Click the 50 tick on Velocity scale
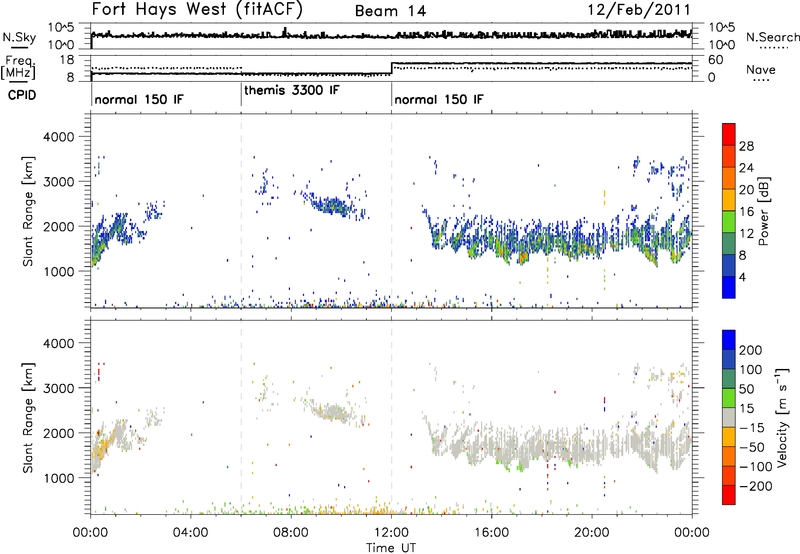Viewport: 800px width, 554px height. (x=746, y=389)
